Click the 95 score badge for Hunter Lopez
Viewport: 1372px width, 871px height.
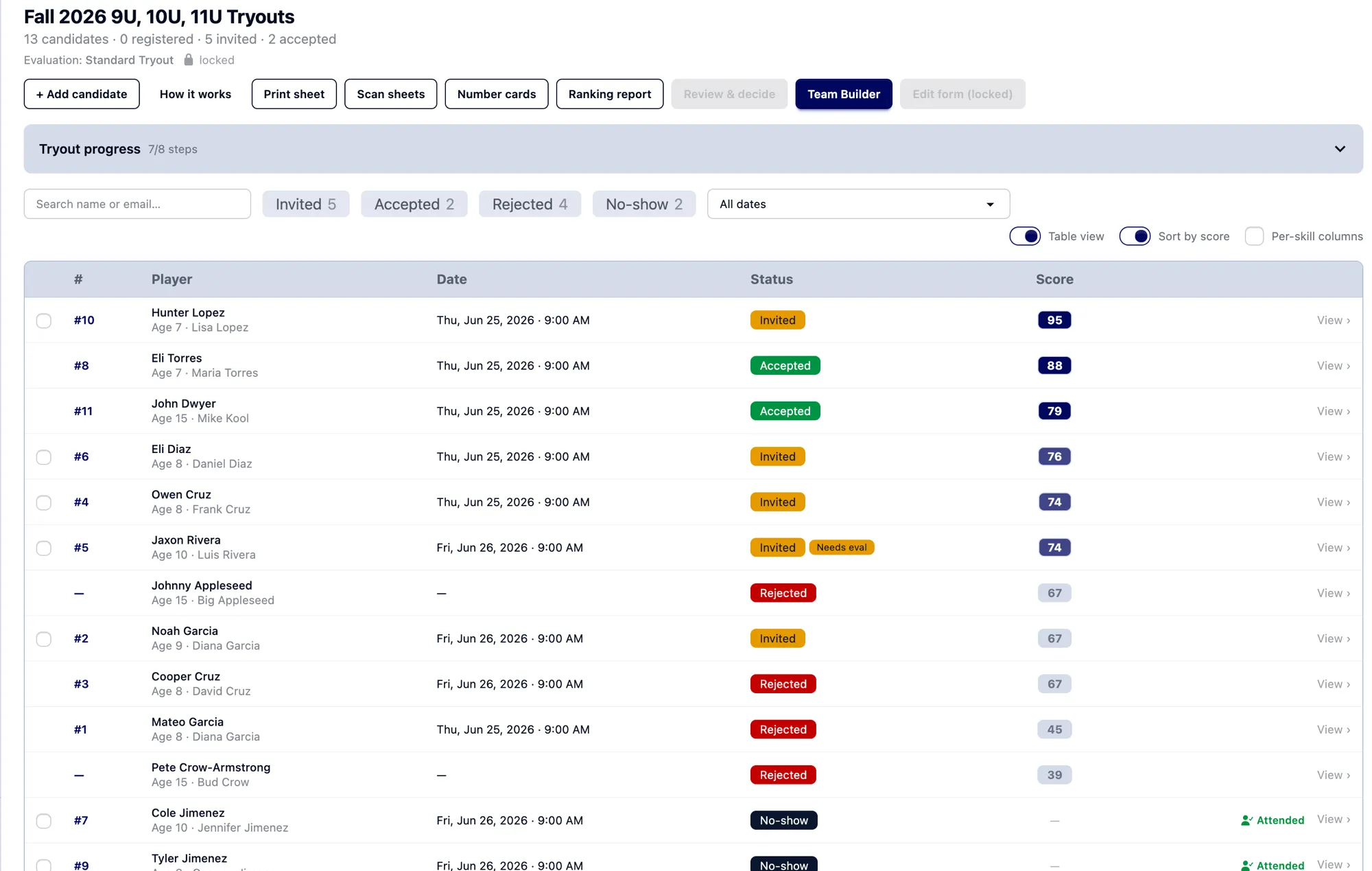pyautogui.click(x=1054, y=320)
